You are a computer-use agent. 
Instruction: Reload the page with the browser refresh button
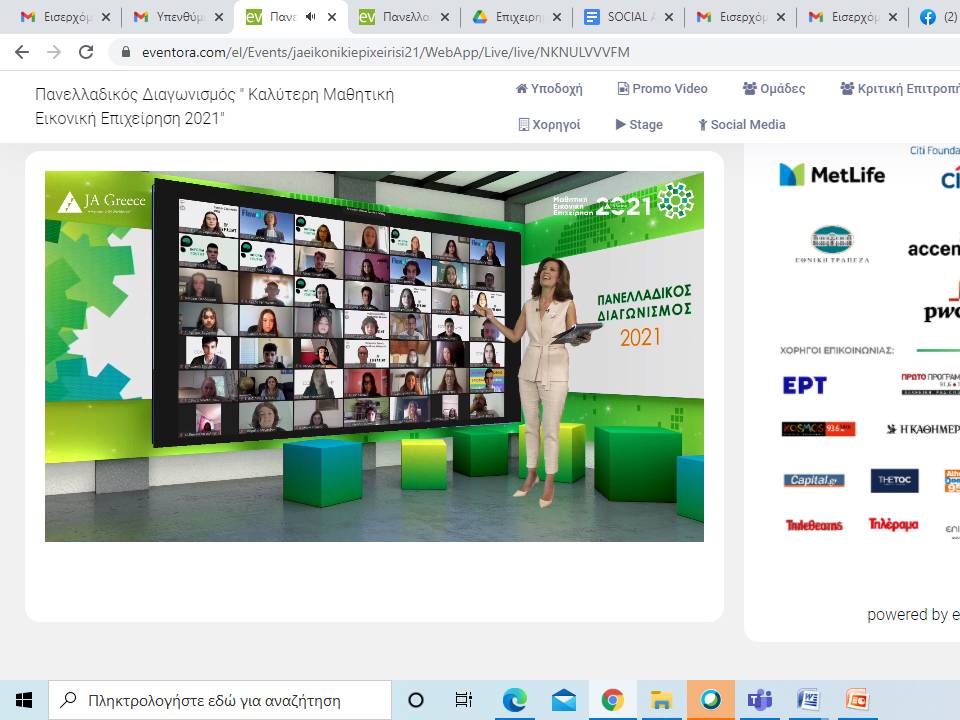coord(86,52)
